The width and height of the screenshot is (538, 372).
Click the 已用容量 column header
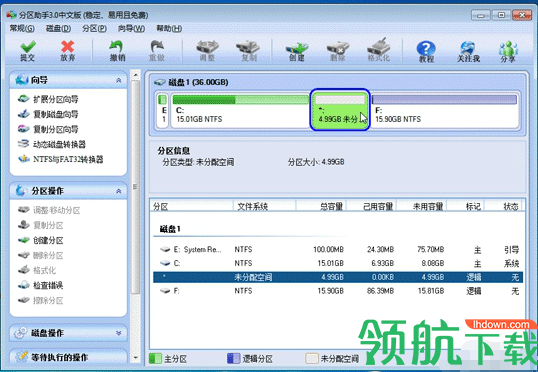point(372,206)
